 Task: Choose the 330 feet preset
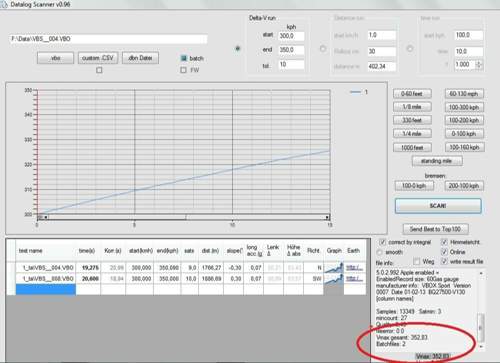(412, 120)
